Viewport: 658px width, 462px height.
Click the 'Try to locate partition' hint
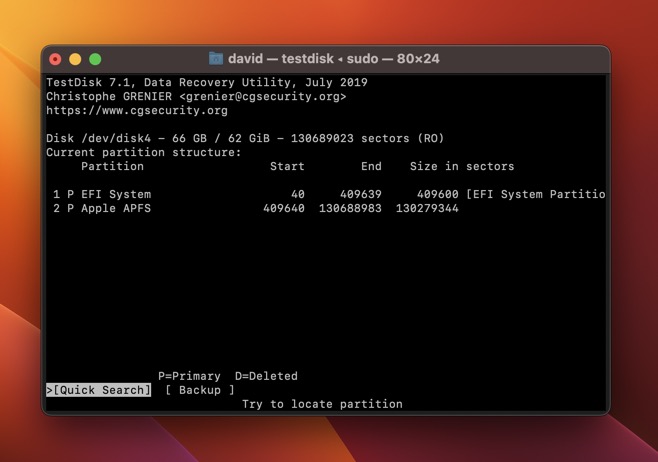pos(322,404)
